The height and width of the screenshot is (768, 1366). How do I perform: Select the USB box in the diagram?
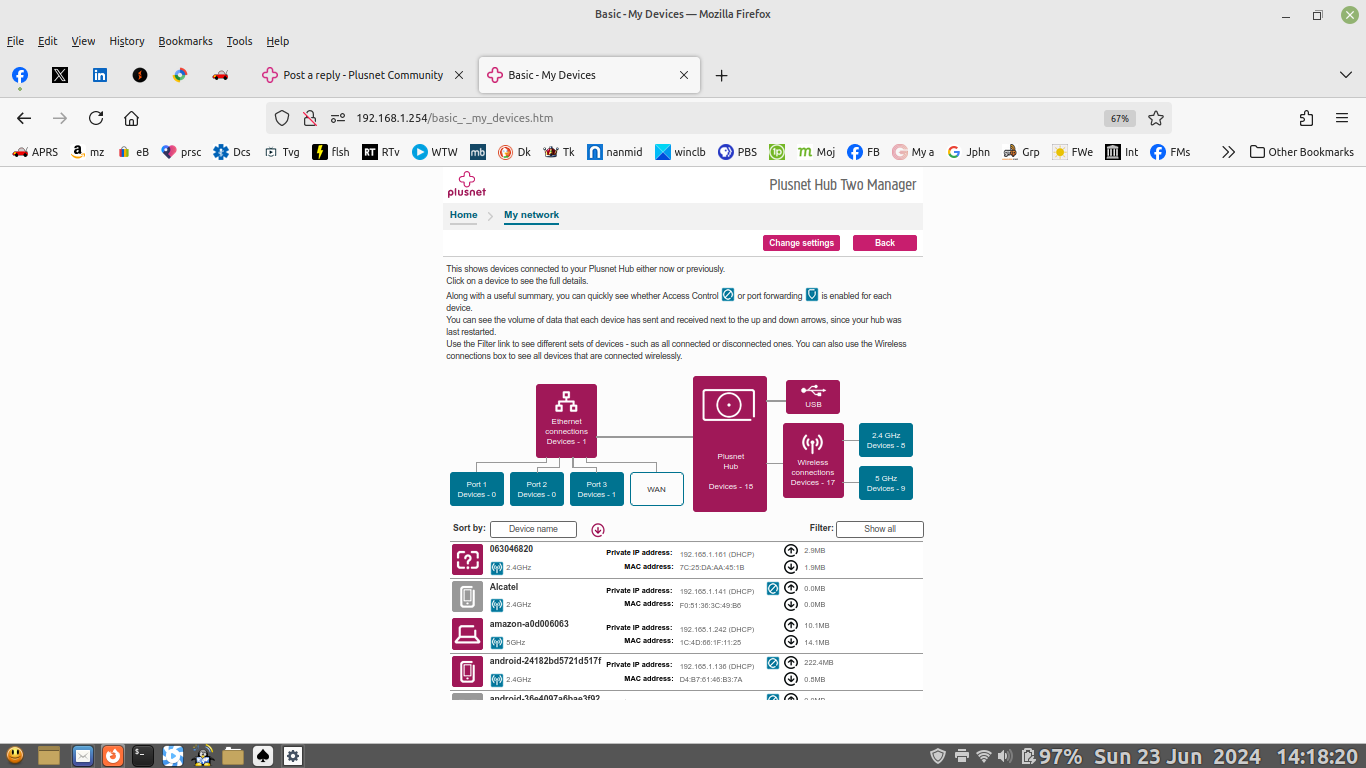812,396
